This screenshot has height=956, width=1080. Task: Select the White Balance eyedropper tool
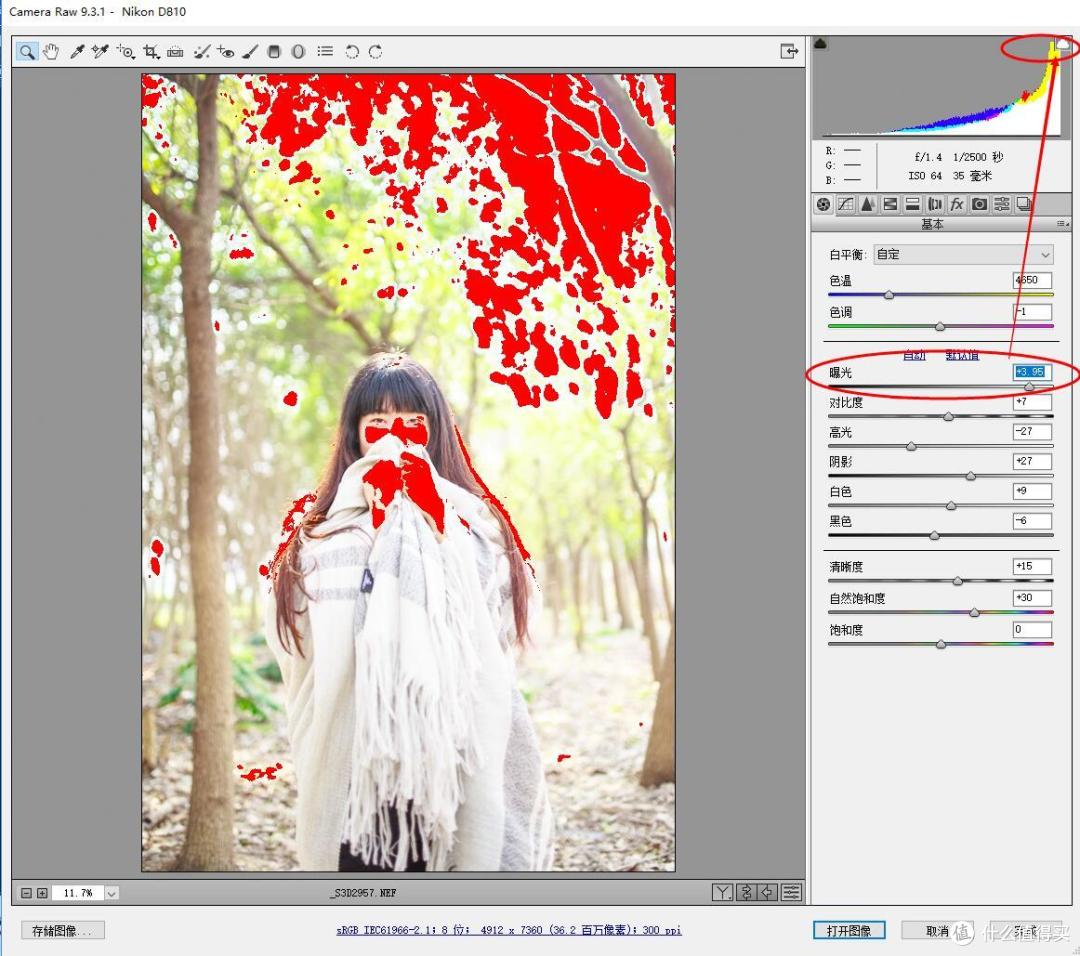[76, 52]
